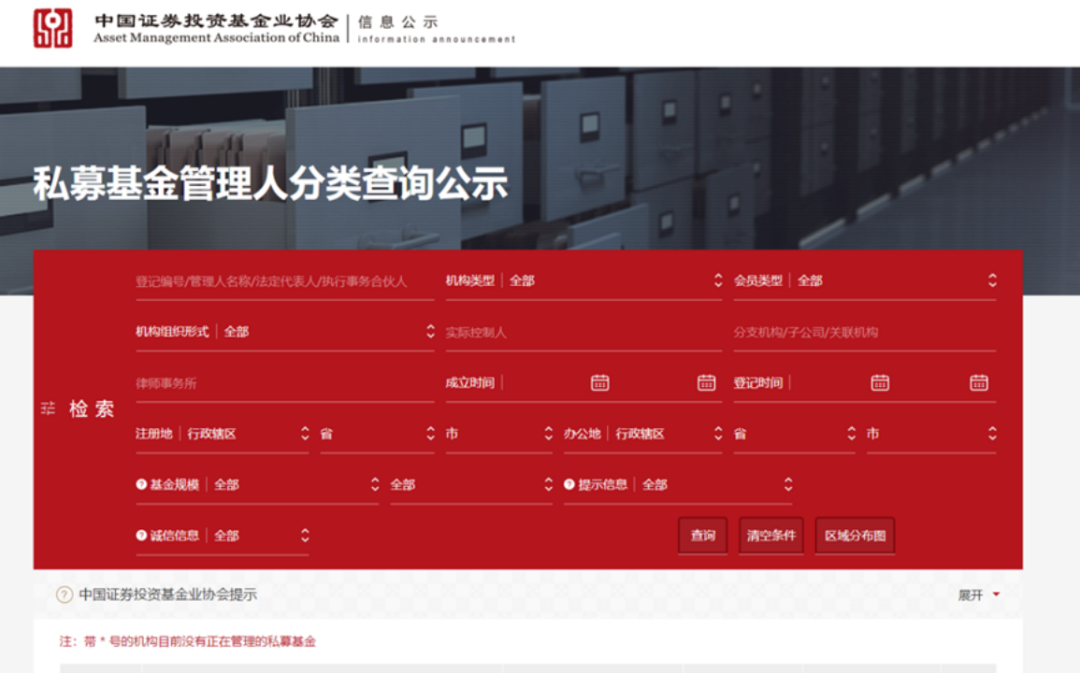1080x673 pixels.
Task: Open the 注册地 市 dropdown
Action: 499,434
